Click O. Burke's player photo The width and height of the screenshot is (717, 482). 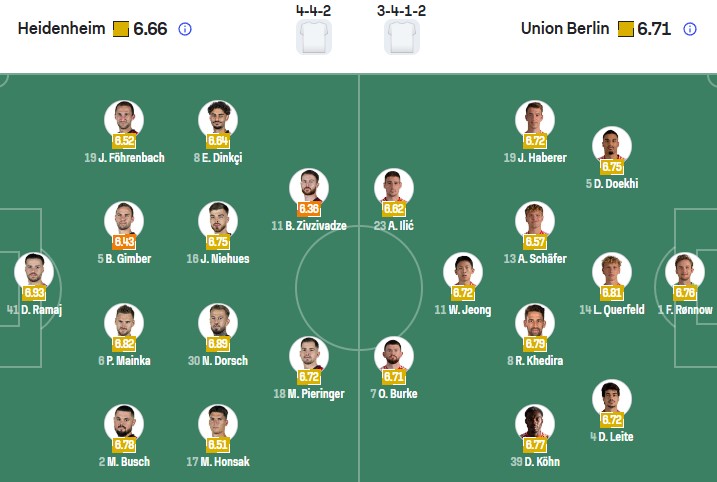[393, 355]
